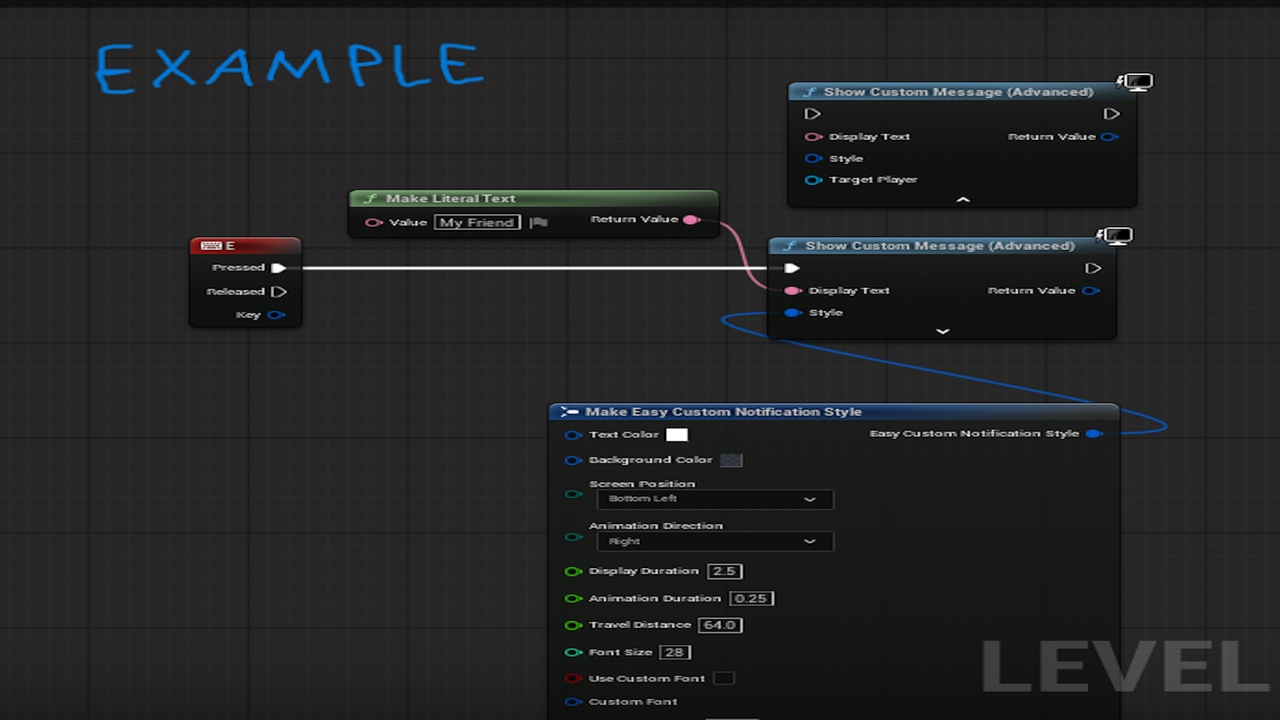
Task: Click the Background Color swatch
Action: [731, 460]
